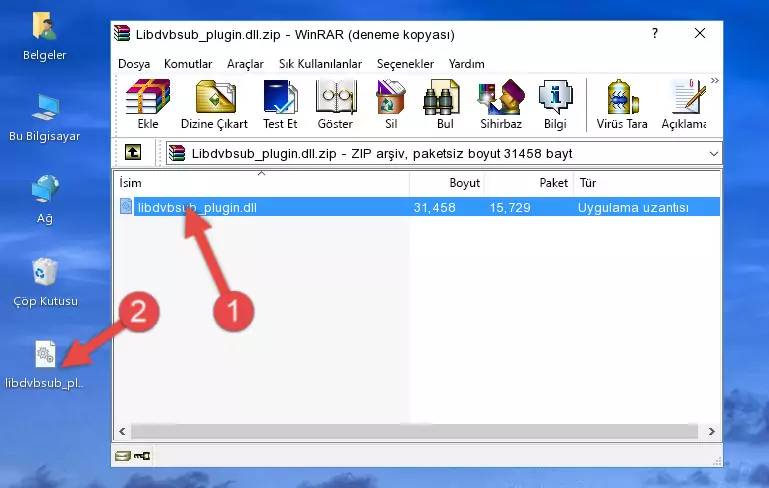The width and height of the screenshot is (769, 488).
Task: Close the WinRAR window
Action: pyautogui.click(x=700, y=33)
